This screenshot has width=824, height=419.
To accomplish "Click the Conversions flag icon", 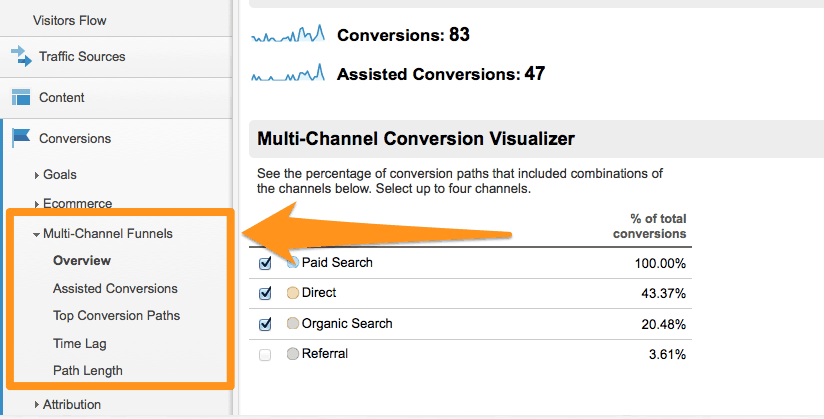I will pos(21,138).
